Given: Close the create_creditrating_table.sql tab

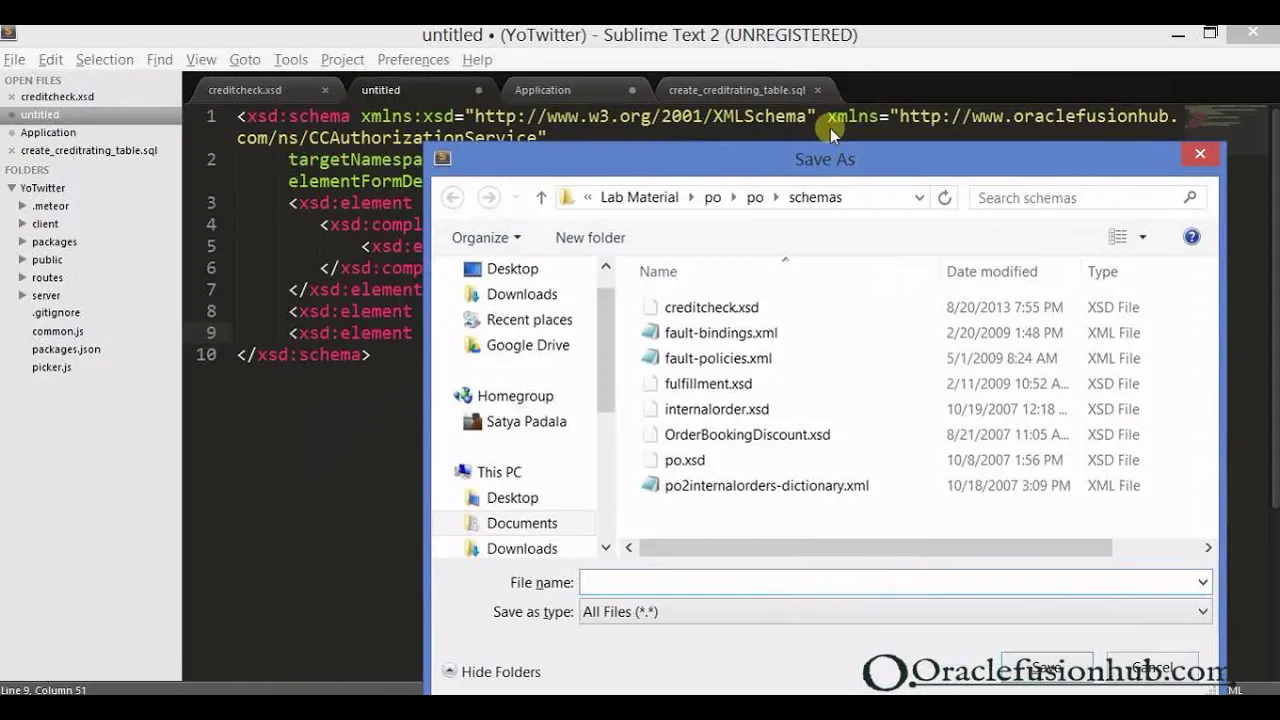Looking at the screenshot, I should 817,90.
